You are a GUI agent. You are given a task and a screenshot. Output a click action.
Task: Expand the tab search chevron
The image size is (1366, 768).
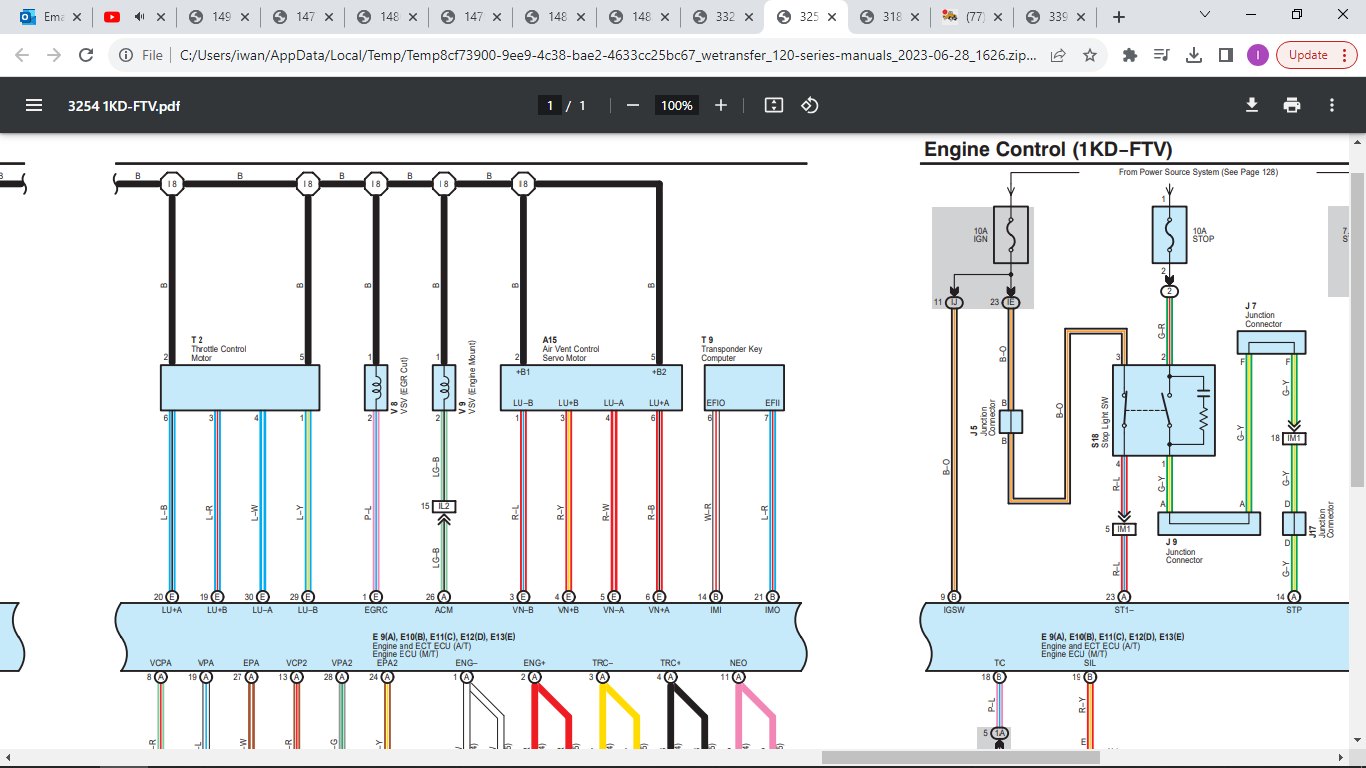[1205, 15]
